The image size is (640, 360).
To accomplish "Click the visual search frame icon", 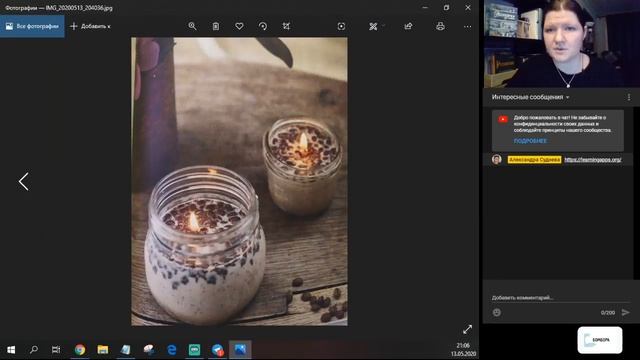I will (x=341, y=27).
